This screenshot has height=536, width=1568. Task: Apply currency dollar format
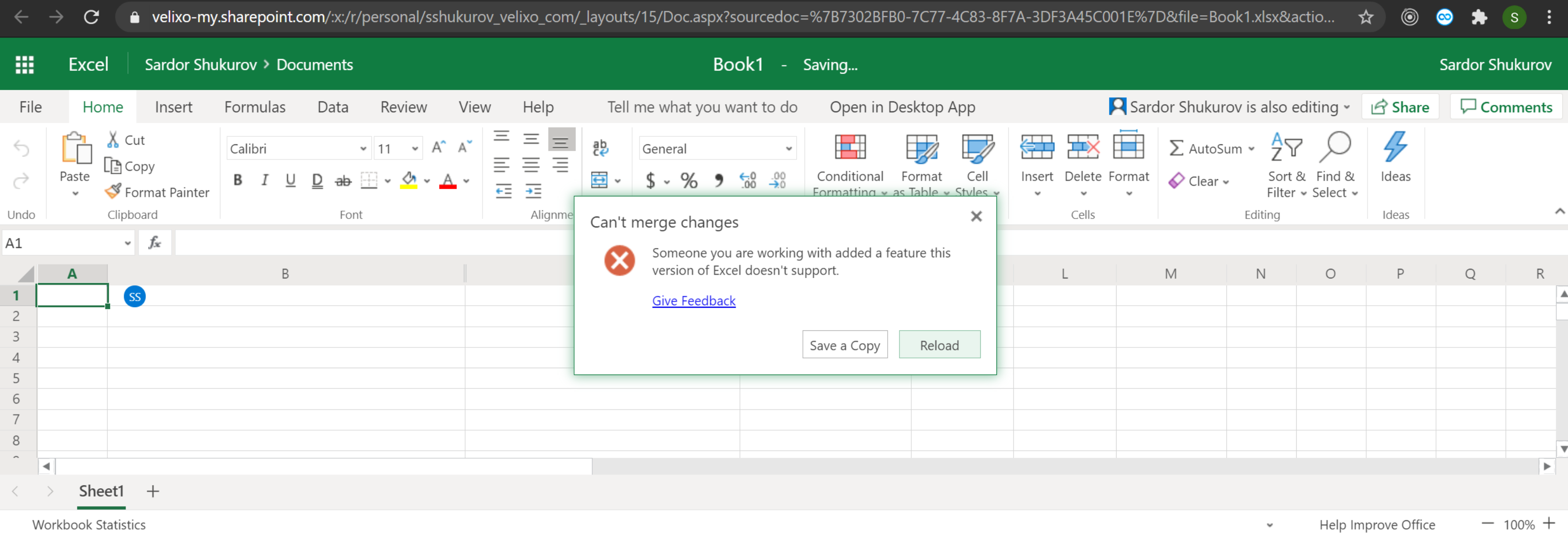pos(651,180)
